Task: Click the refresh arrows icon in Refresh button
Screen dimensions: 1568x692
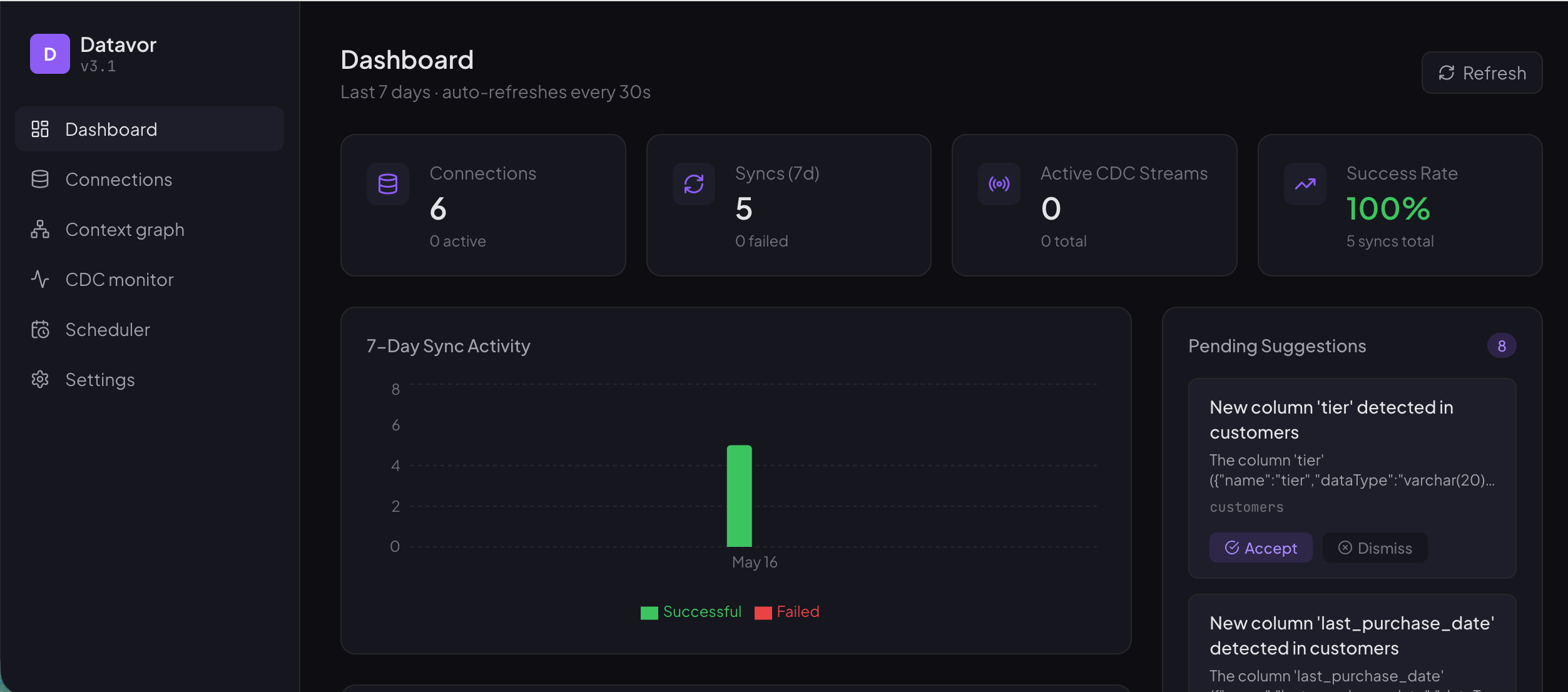Action: (x=1447, y=73)
